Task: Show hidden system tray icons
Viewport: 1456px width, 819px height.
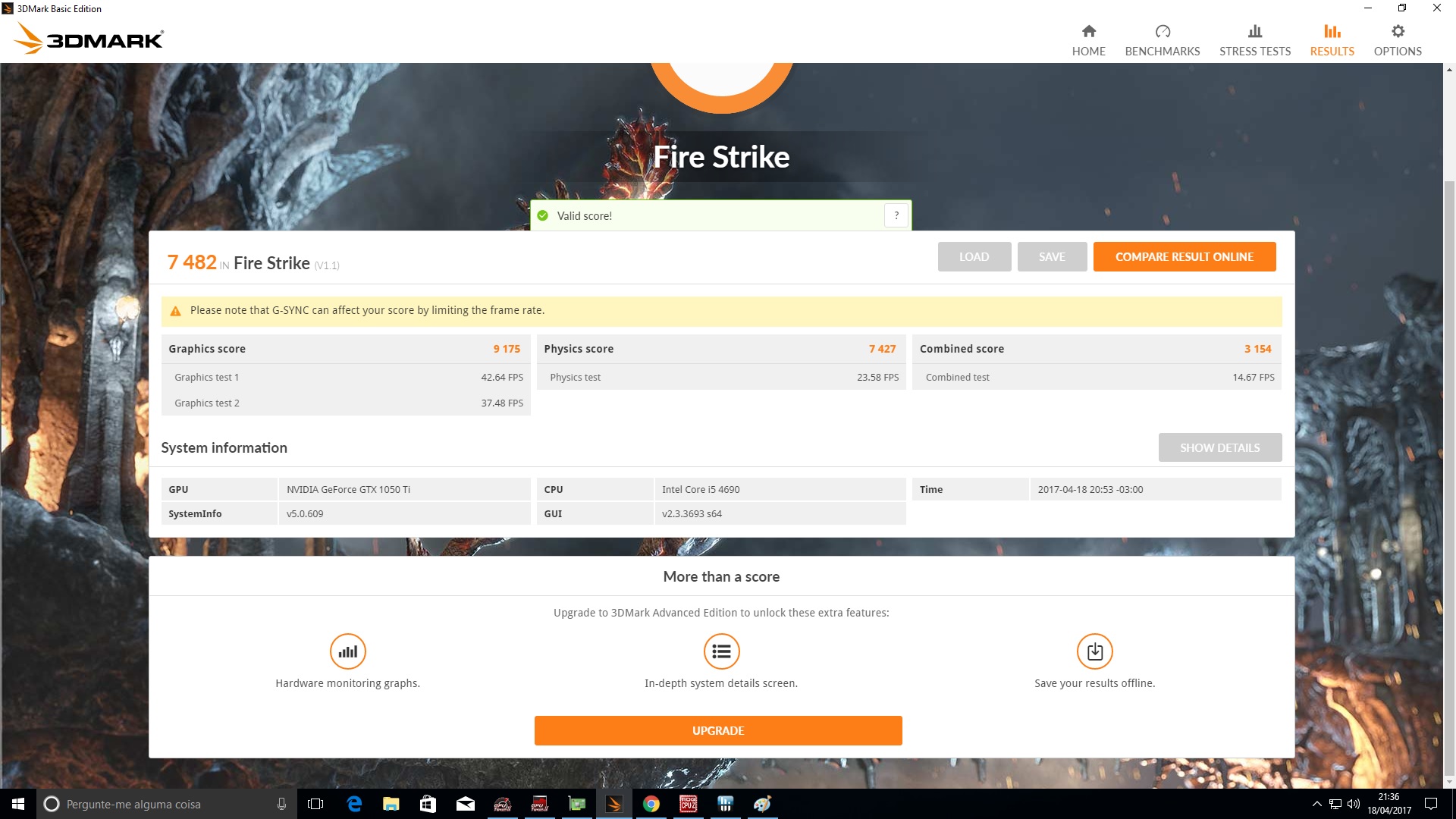Action: pos(1317,804)
